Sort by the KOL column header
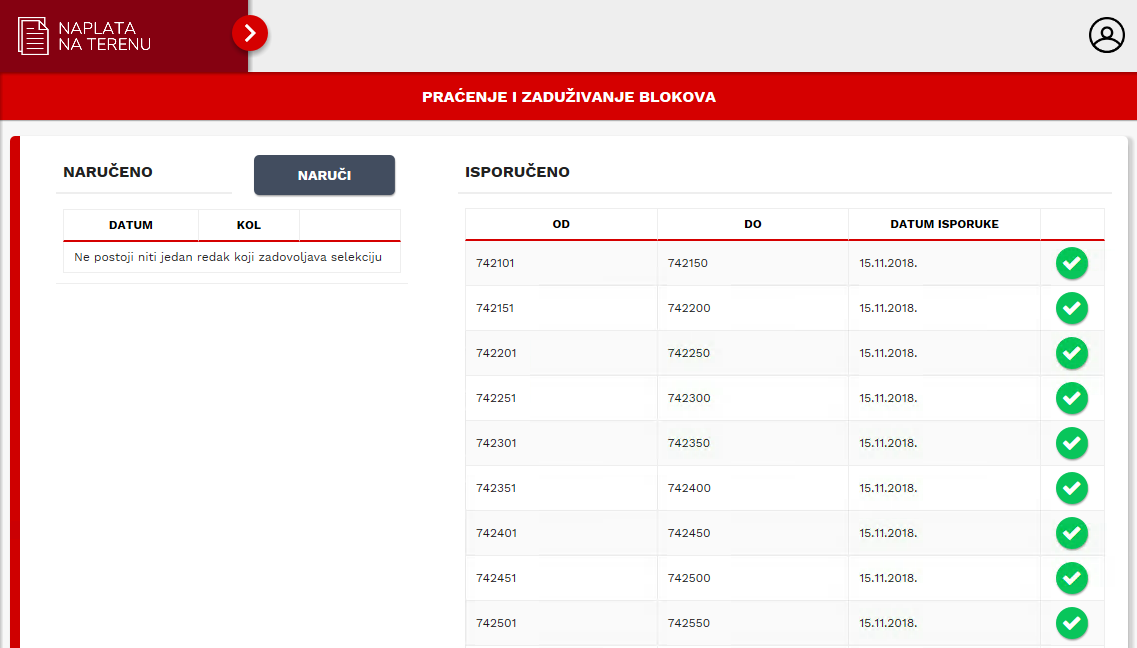 click(x=248, y=225)
